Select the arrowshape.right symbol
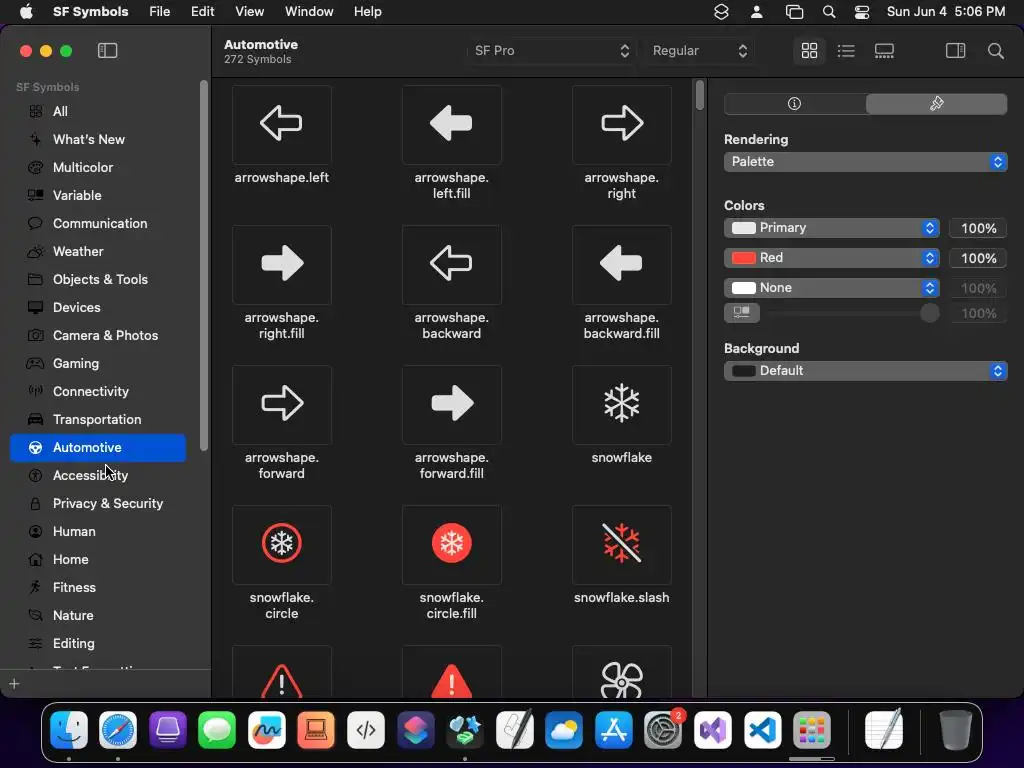This screenshot has width=1024, height=768. pyautogui.click(x=621, y=124)
